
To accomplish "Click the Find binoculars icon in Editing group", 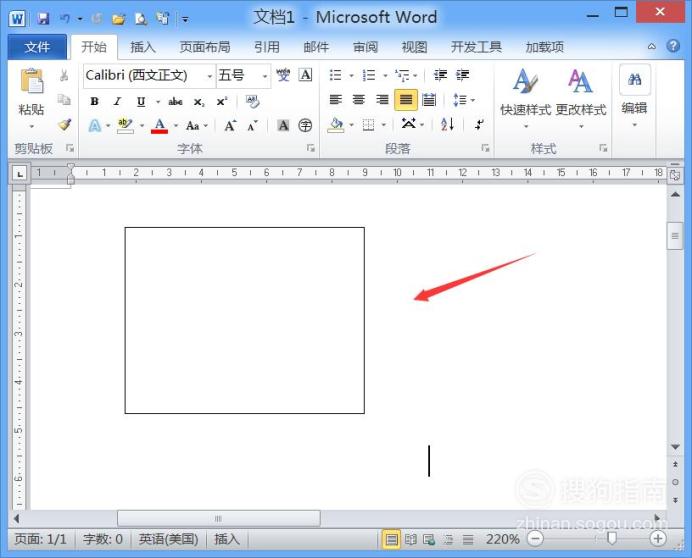I will point(635,79).
